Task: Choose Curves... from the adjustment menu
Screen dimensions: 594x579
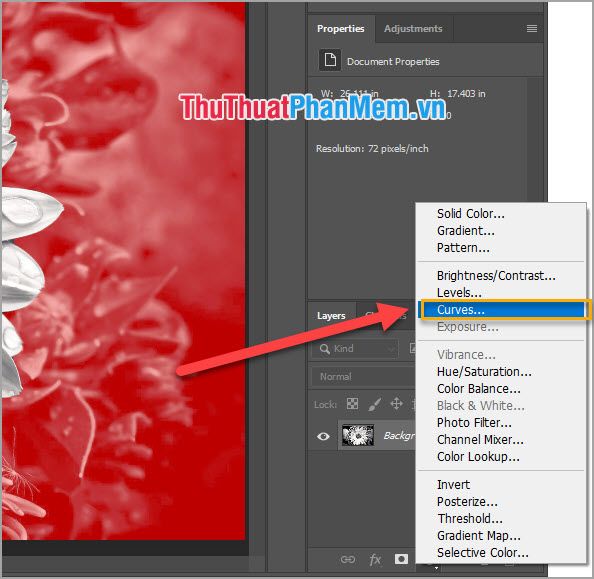Action: [503, 310]
